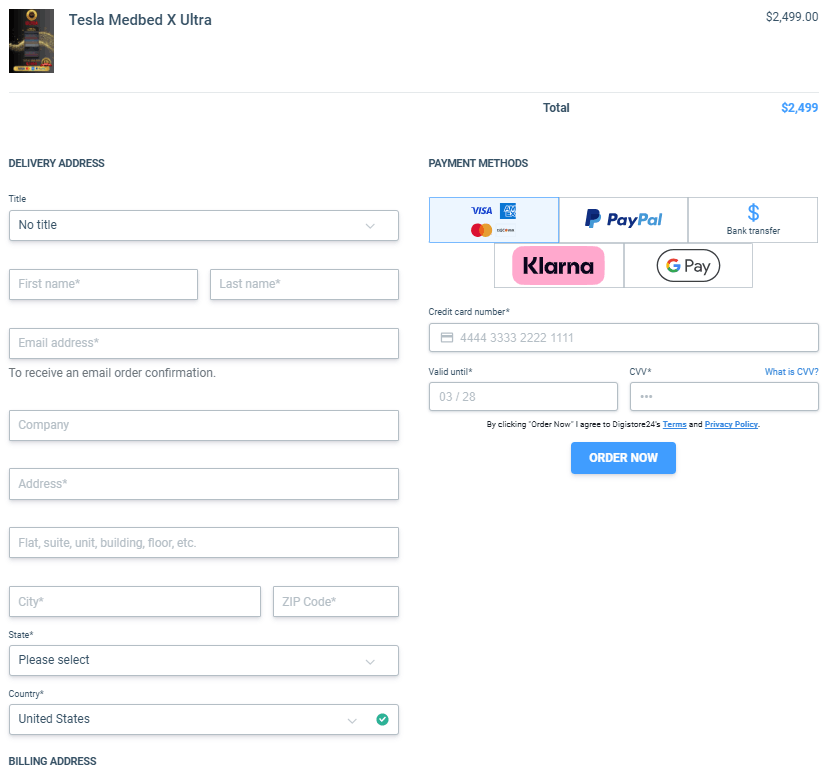834x771 pixels.
Task: Click the CVV input field
Action: [x=724, y=396]
